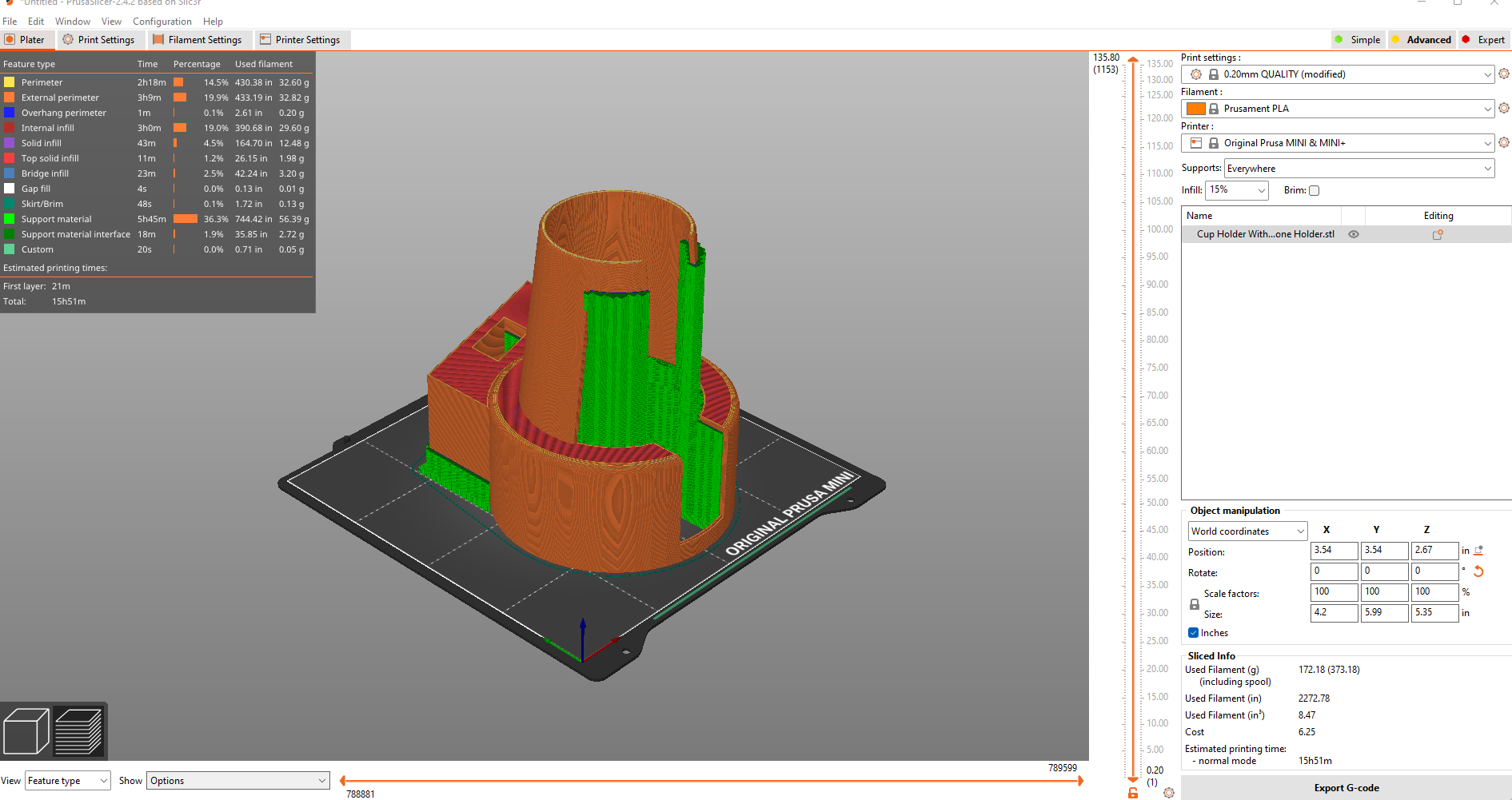The width and height of the screenshot is (1512, 800).
Task: Click the Printer gear icon
Action: point(1504,141)
